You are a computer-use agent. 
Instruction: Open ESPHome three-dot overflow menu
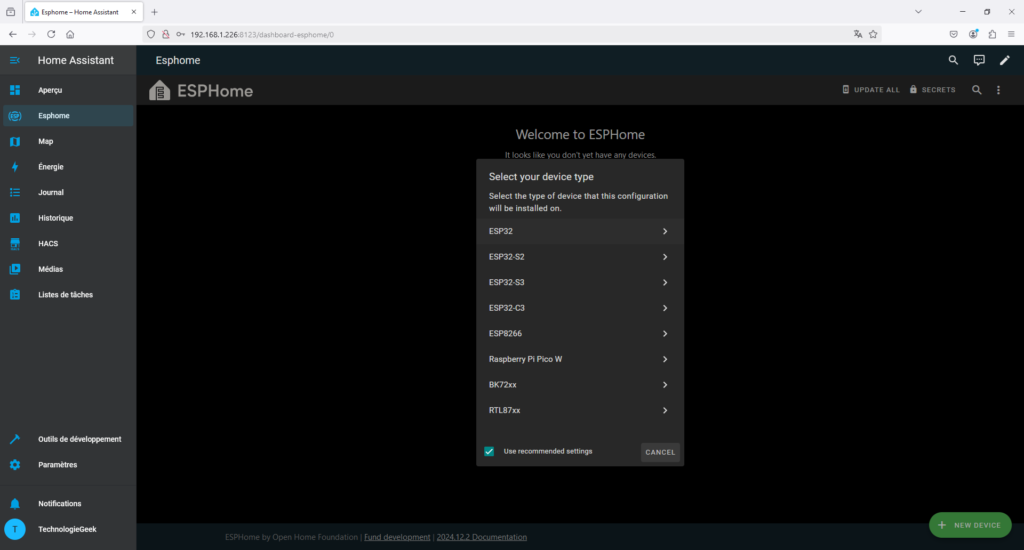(998, 90)
